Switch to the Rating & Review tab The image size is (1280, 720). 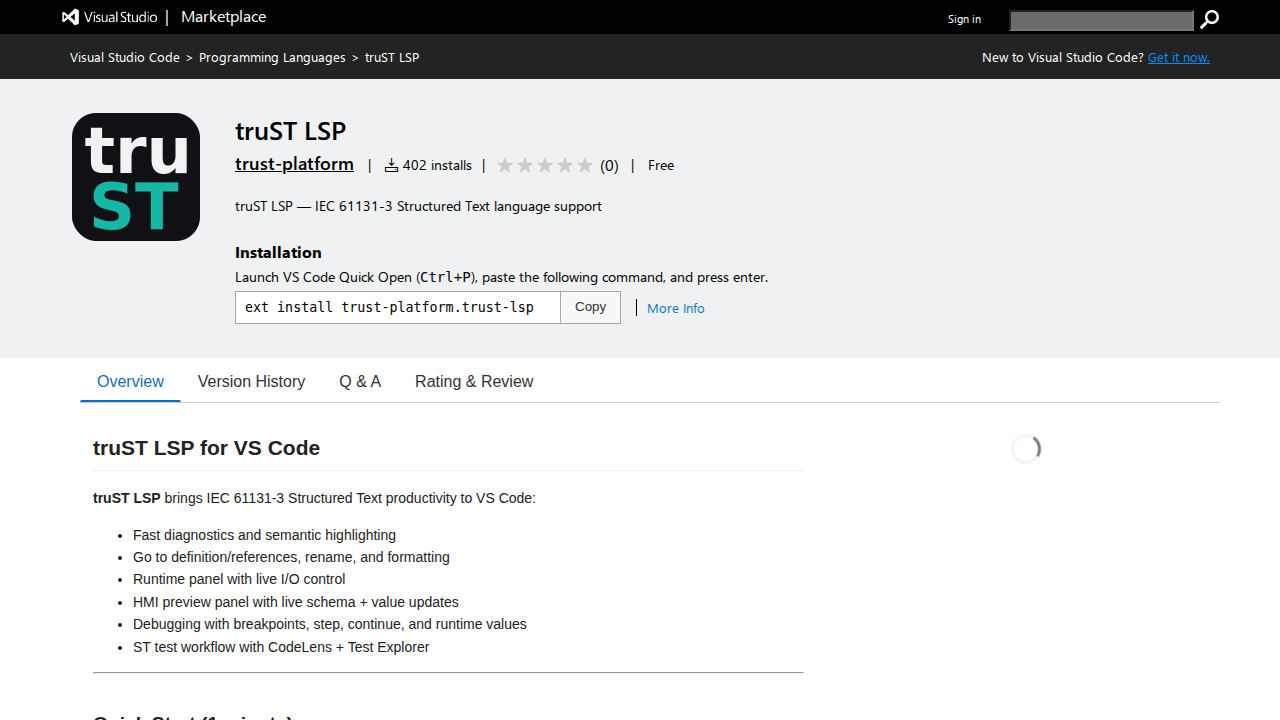(x=474, y=381)
